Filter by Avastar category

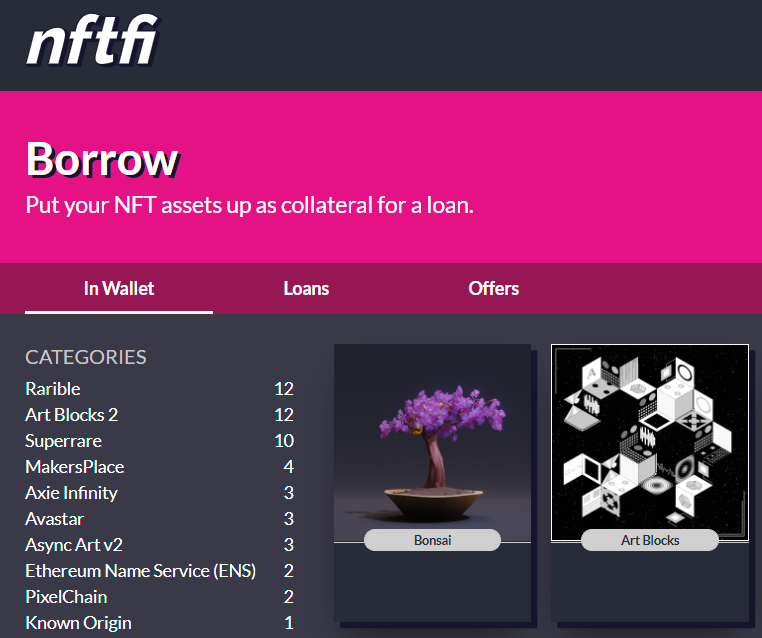tap(54, 519)
